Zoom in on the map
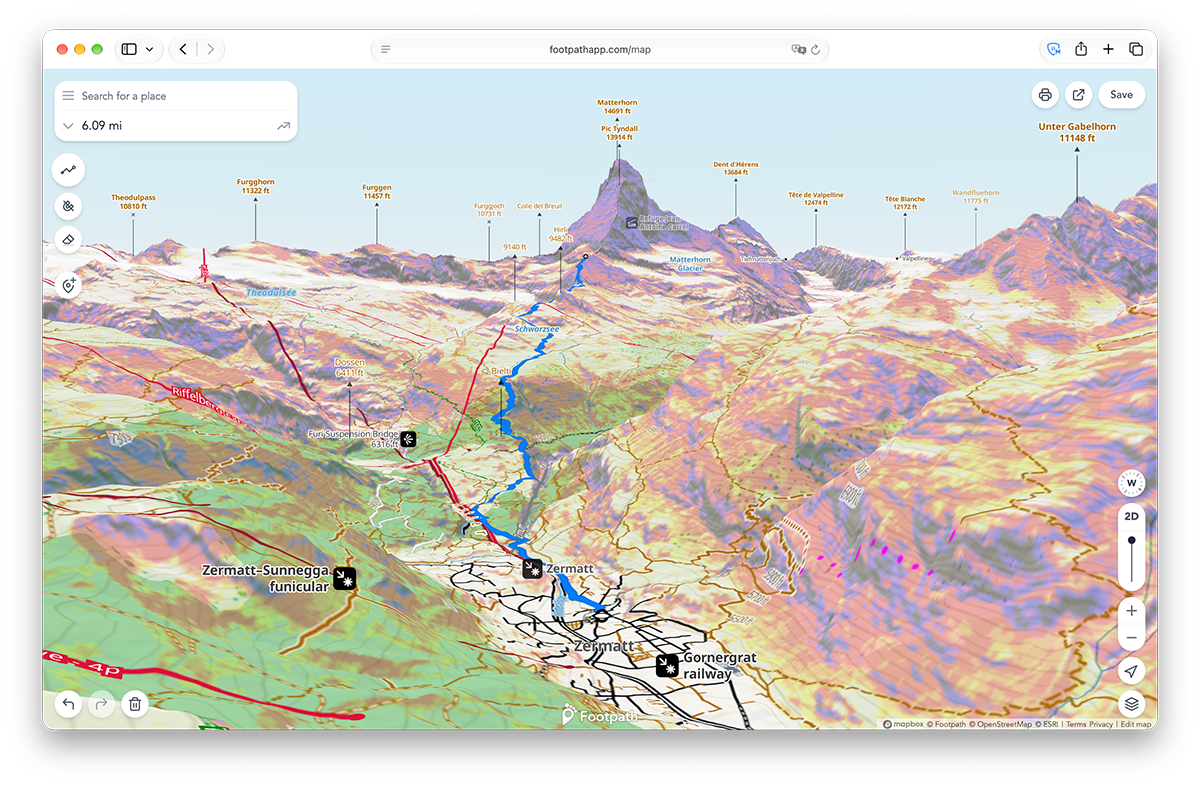 [x=1132, y=611]
